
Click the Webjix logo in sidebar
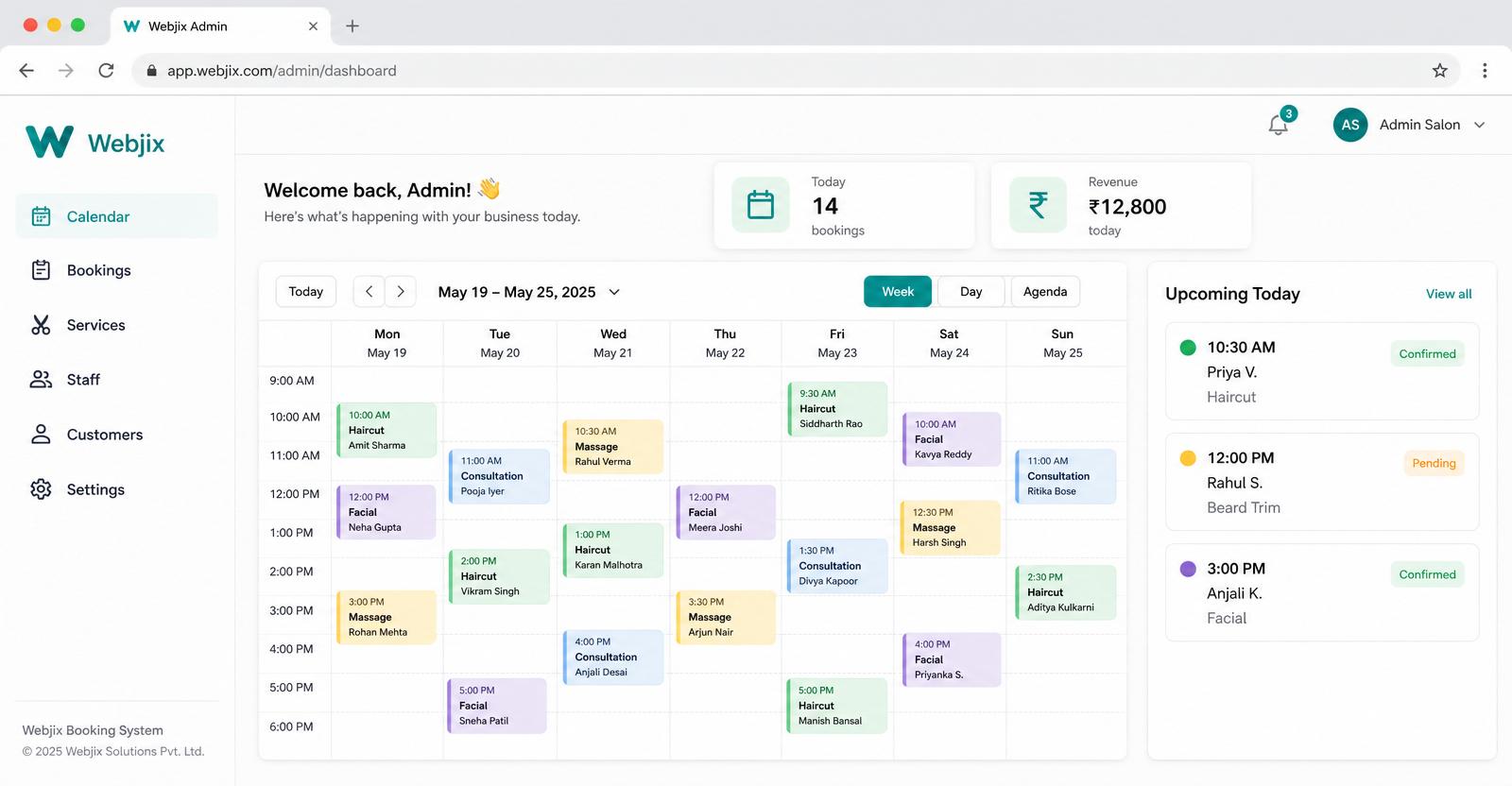click(95, 143)
